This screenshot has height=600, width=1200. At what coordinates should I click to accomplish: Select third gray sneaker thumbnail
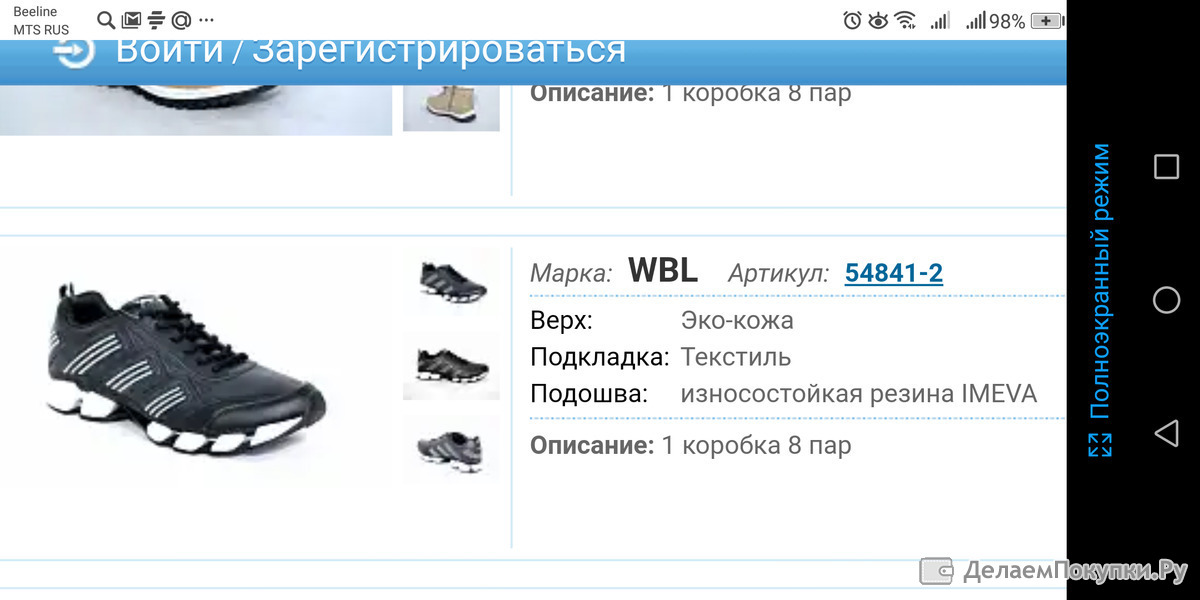coord(451,449)
